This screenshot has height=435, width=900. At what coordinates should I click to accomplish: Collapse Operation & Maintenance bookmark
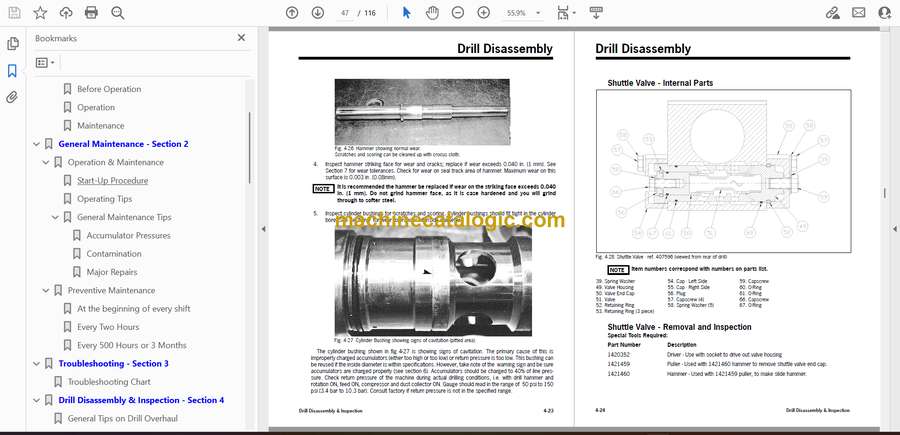[x=46, y=162]
